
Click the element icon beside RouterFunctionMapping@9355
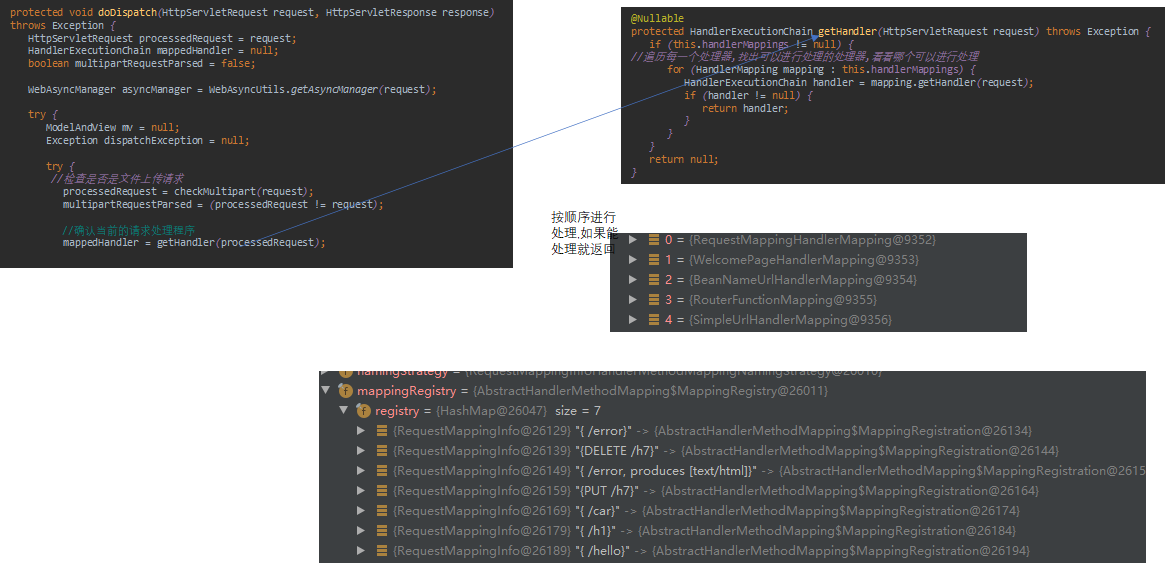point(653,300)
